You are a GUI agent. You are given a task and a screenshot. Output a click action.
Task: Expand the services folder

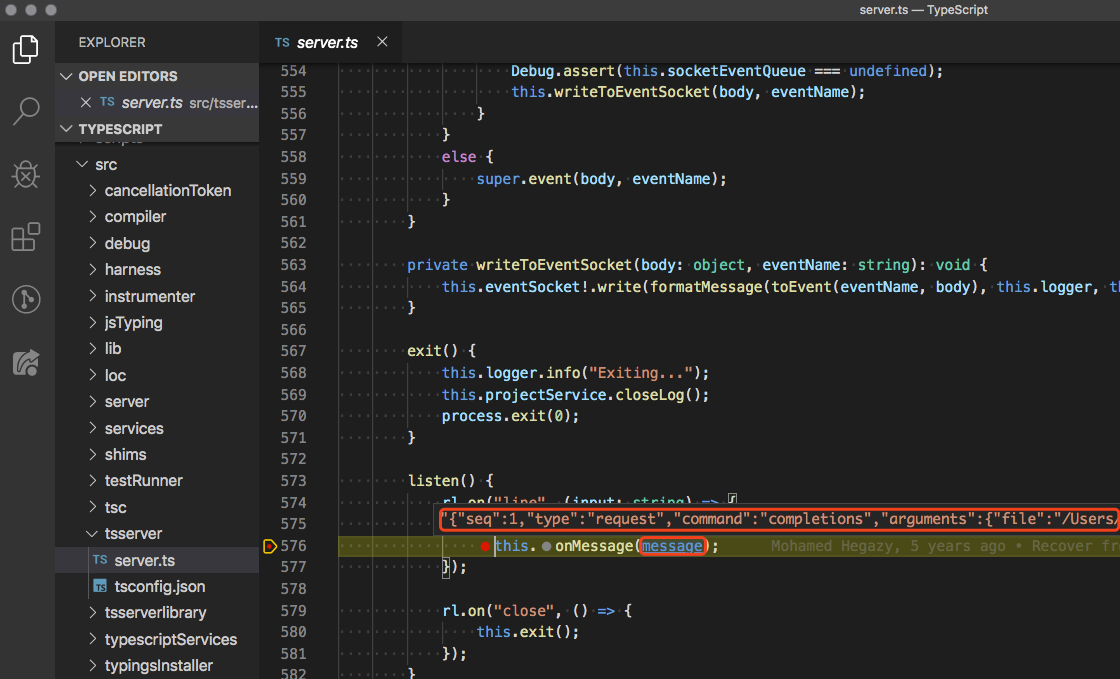133,428
